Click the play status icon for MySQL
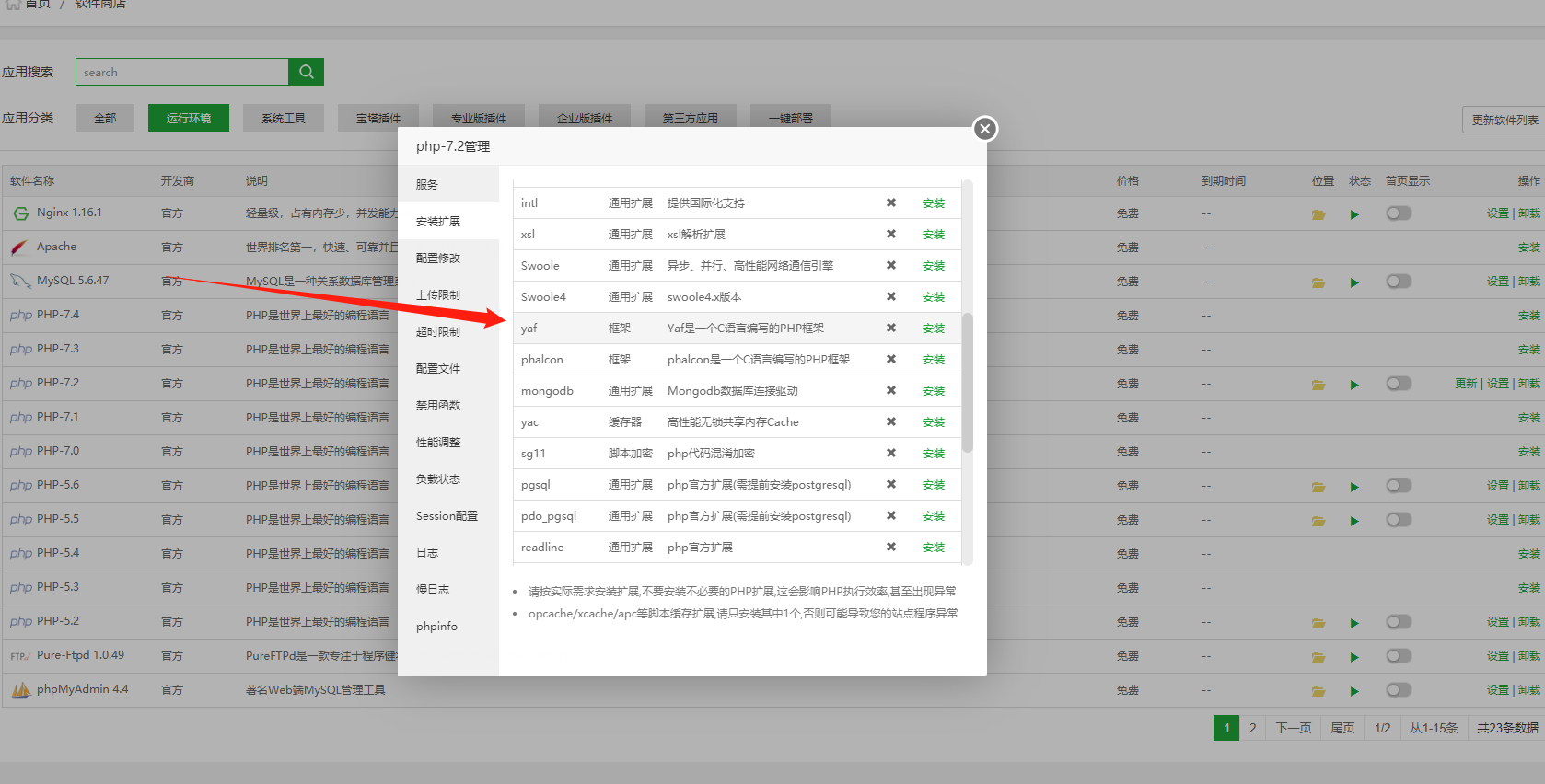Screen dimensions: 1545x784 (1354, 282)
